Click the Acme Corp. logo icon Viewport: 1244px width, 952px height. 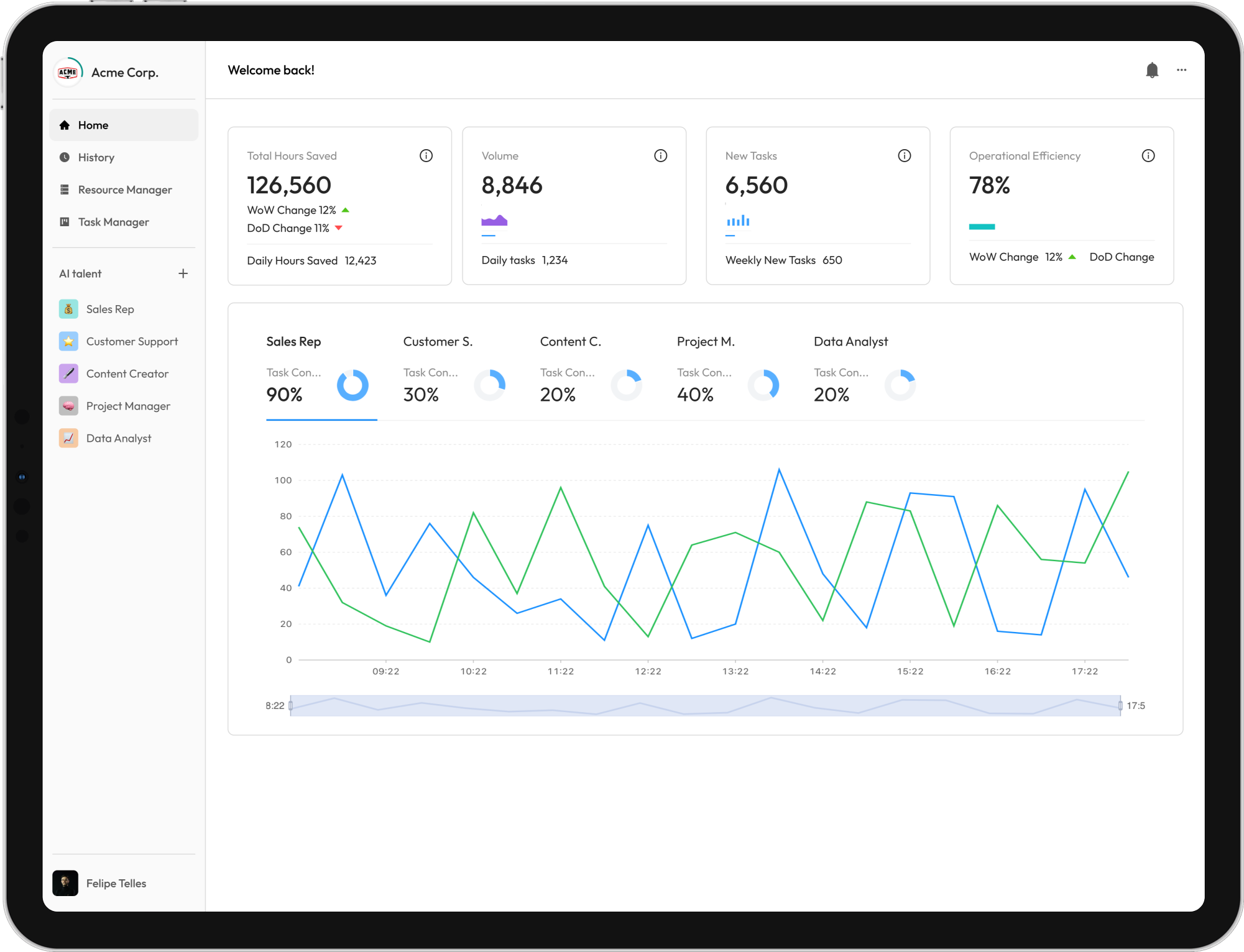[68, 72]
